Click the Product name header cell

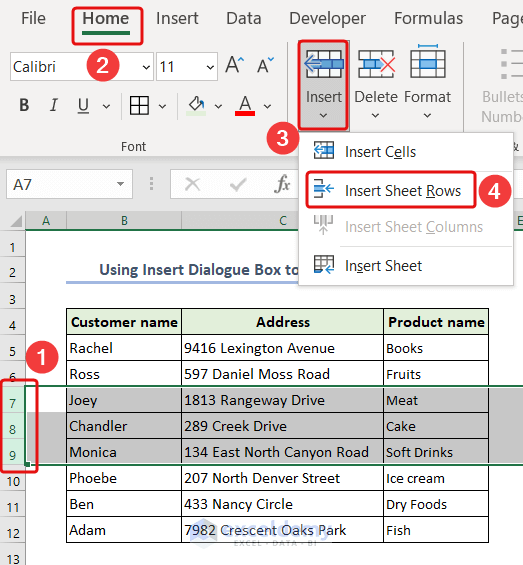coord(436,322)
